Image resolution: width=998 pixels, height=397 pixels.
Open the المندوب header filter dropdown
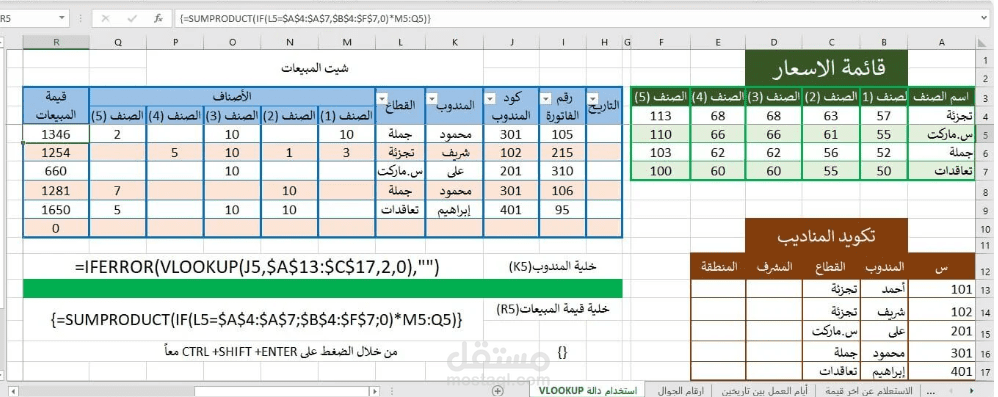click(x=433, y=99)
